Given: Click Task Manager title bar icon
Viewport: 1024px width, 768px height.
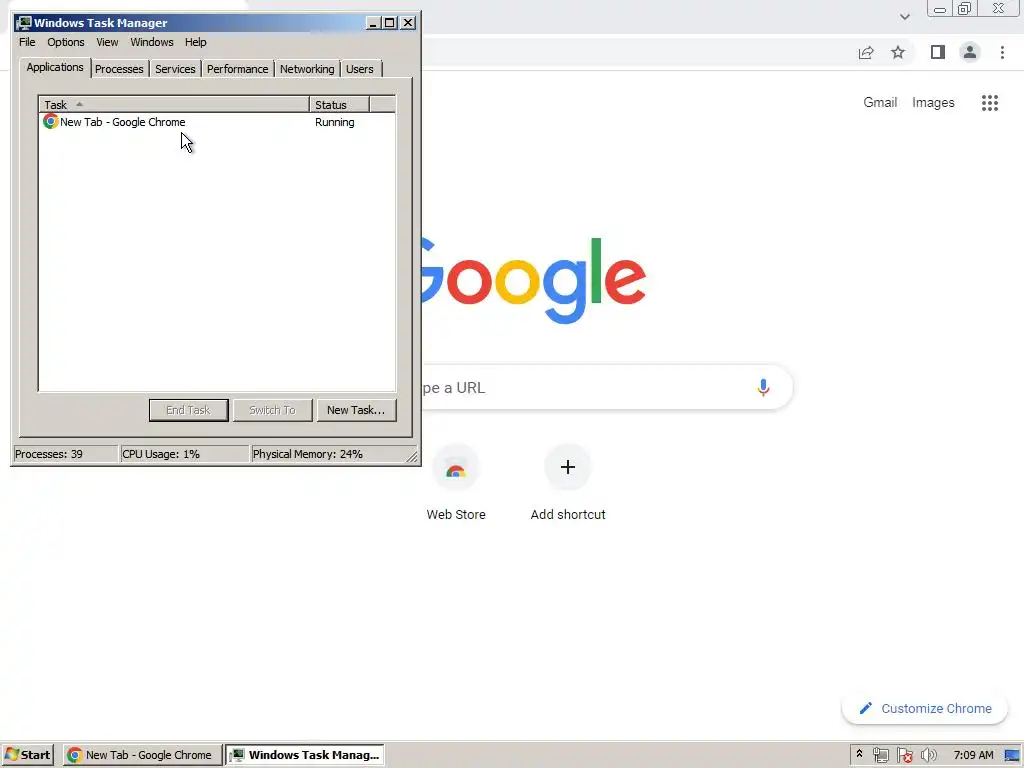Looking at the screenshot, I should [24, 23].
